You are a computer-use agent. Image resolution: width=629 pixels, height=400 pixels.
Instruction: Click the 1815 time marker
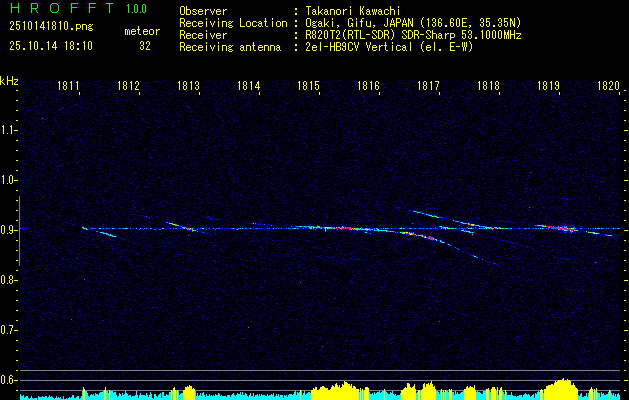pos(308,85)
